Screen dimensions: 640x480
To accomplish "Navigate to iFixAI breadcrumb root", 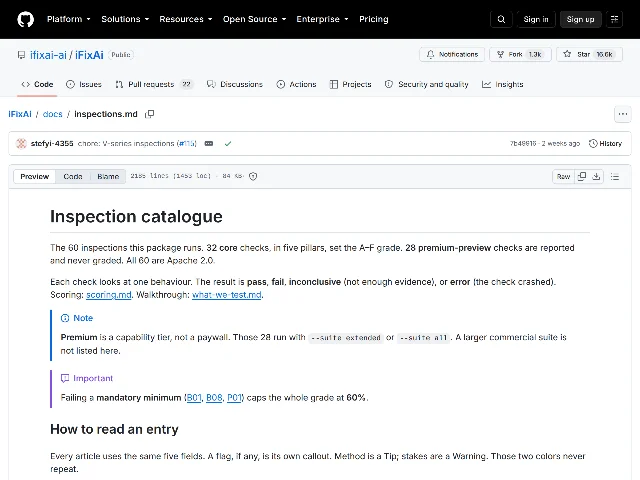I will (x=20, y=114).
